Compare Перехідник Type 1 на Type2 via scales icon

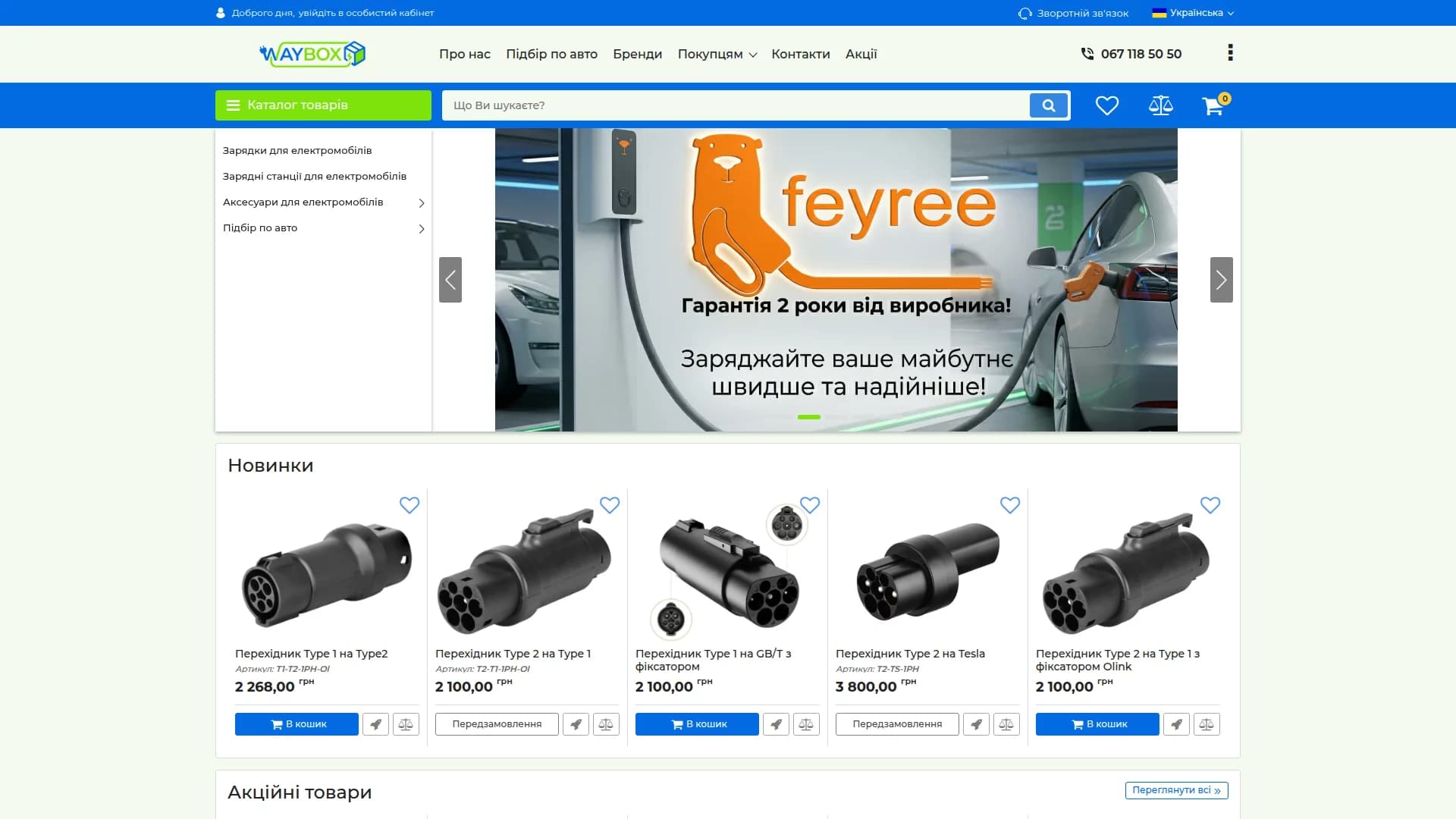[406, 724]
